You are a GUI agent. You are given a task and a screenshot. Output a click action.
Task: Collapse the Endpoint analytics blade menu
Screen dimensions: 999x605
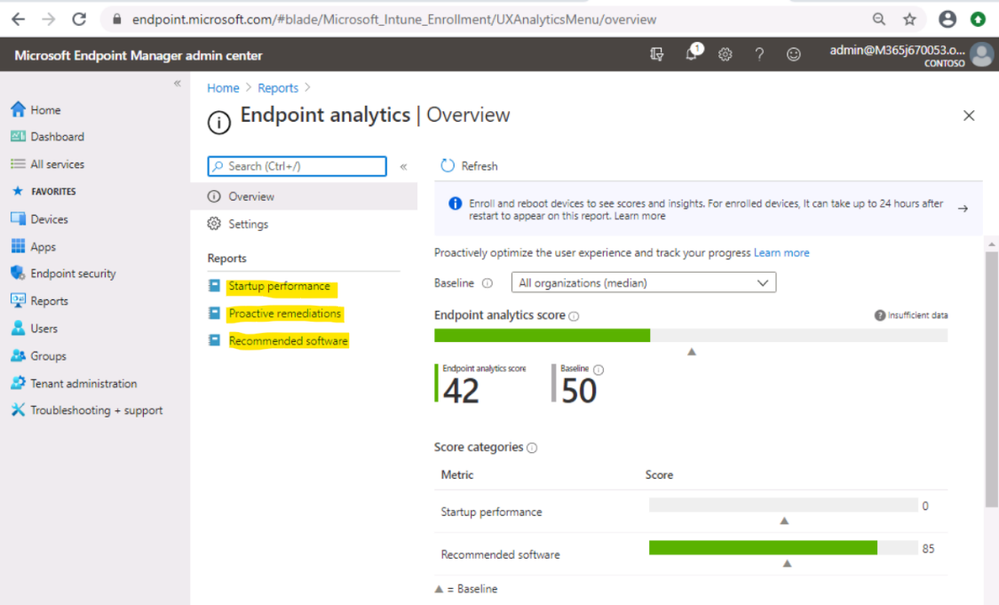(403, 166)
